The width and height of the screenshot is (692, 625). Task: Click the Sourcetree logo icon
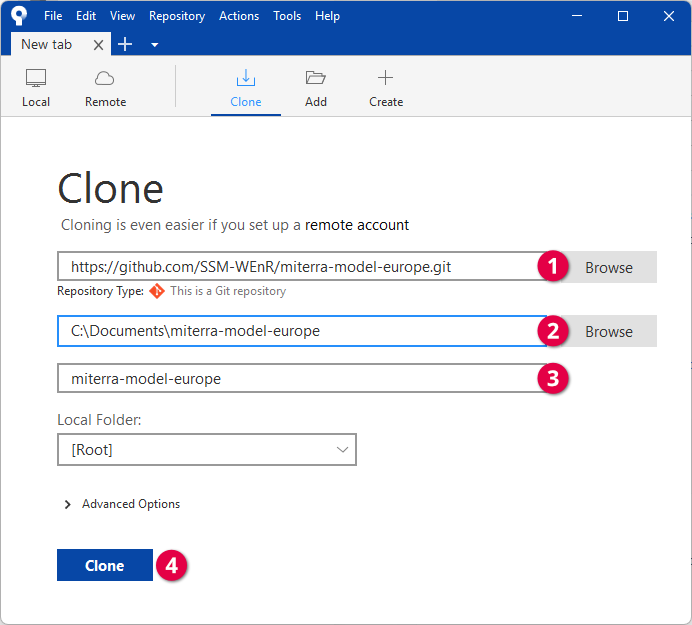click(x=19, y=15)
